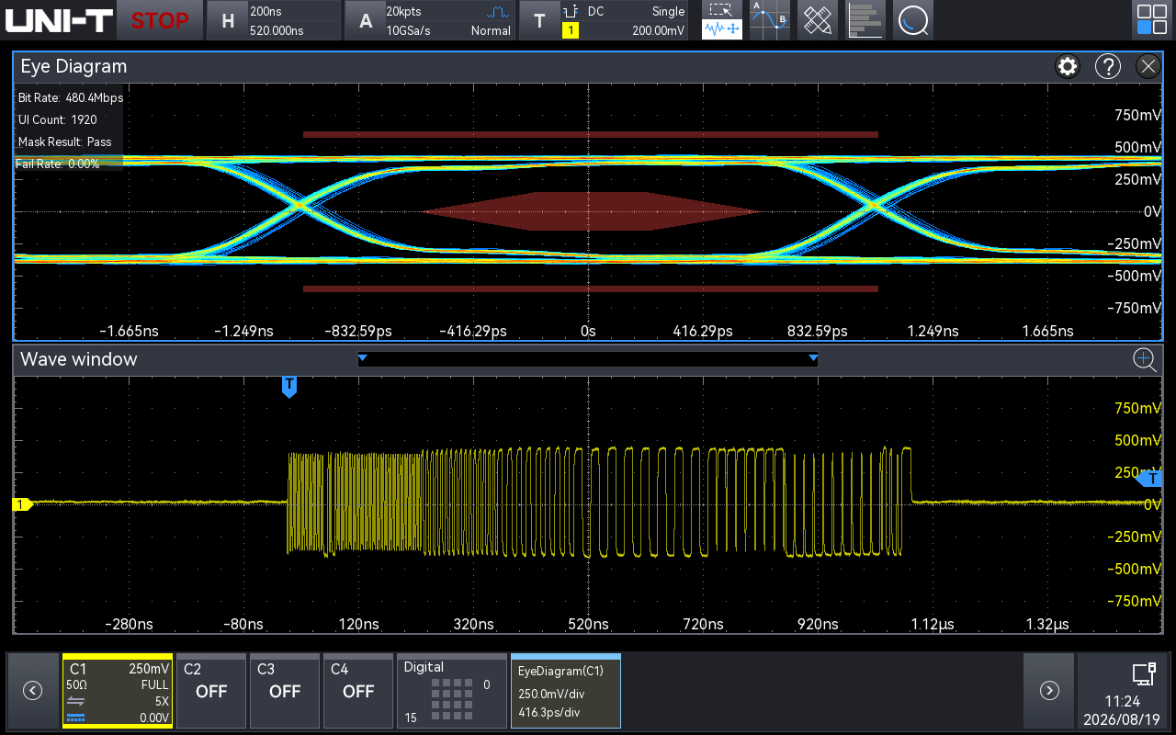Viewport: 1176px width, 735px height.
Task: Click the Eye Diagram title label
Action: click(x=74, y=67)
